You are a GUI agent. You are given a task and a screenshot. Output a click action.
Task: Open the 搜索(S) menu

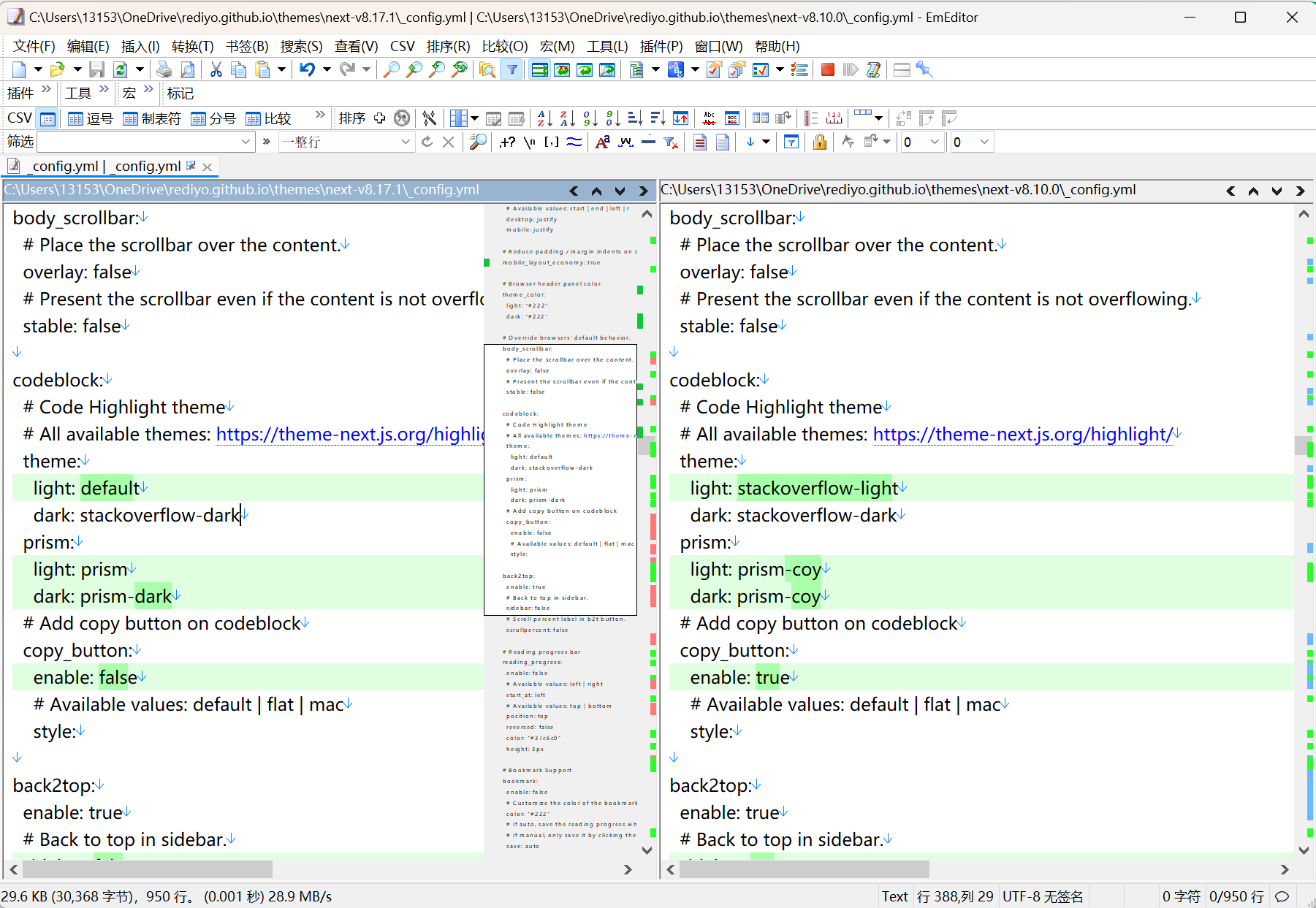point(301,47)
